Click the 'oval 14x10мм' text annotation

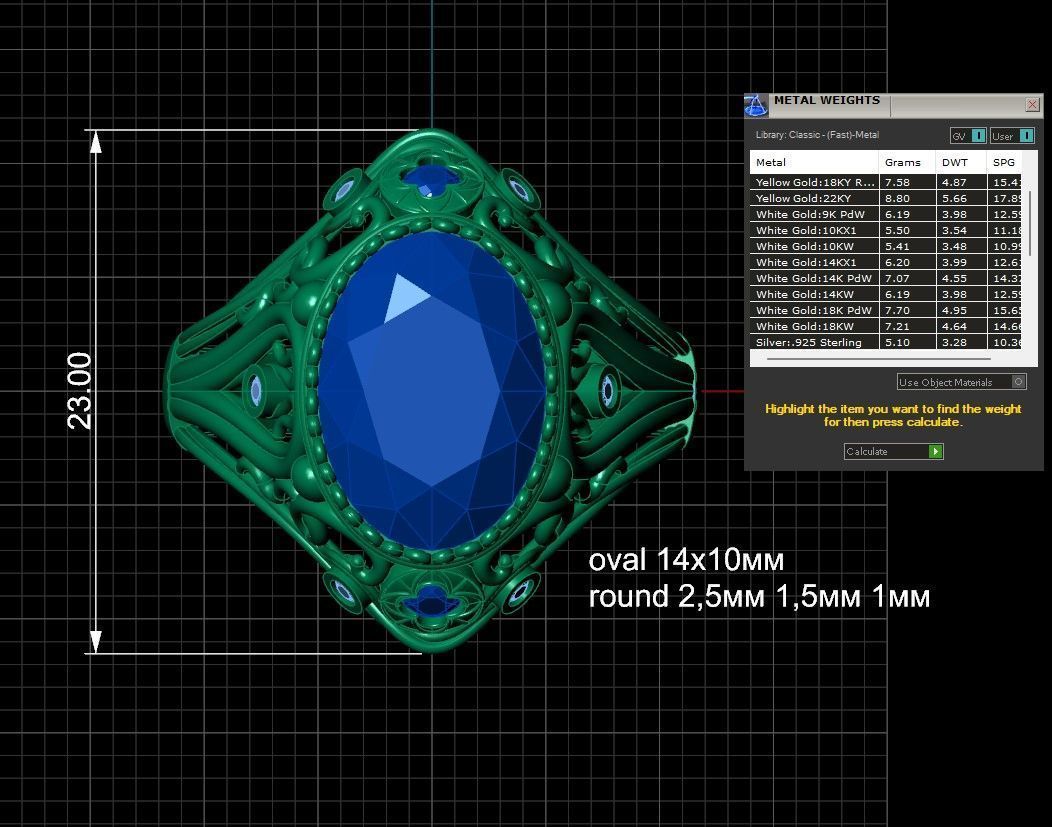click(686, 559)
